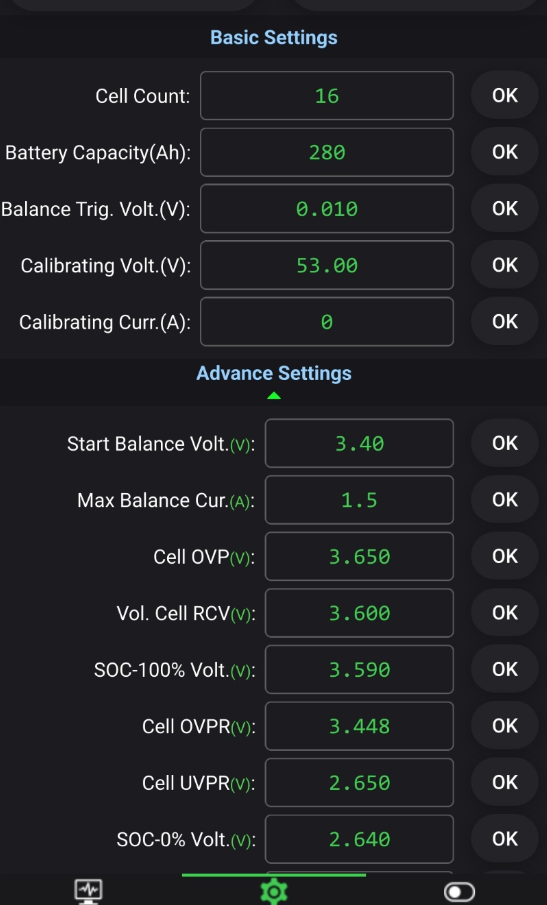Image resolution: width=547 pixels, height=905 pixels.
Task: Collapse Advance Settings with green arrow
Action: pos(274,396)
